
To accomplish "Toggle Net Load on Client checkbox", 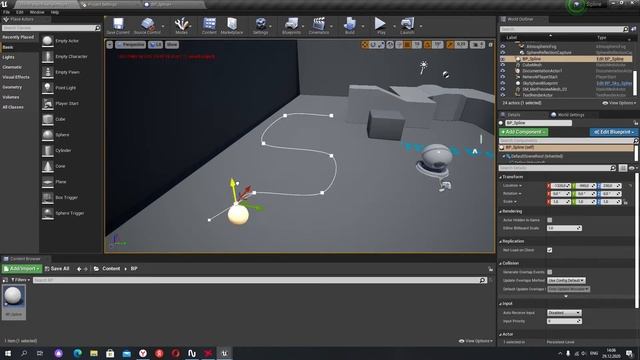I will [x=550, y=250].
